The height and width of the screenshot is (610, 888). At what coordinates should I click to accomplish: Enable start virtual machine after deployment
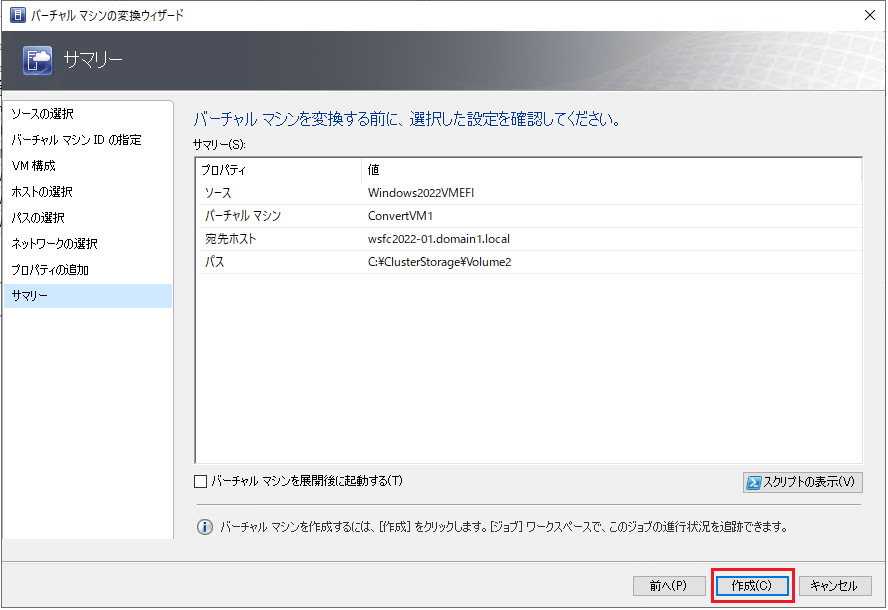(200, 481)
